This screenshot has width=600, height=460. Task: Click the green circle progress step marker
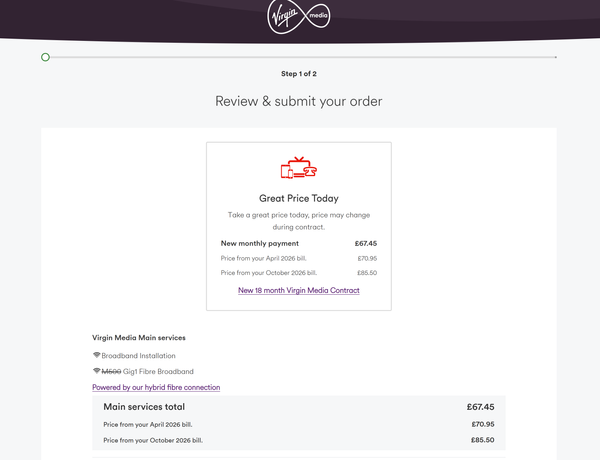click(x=45, y=57)
